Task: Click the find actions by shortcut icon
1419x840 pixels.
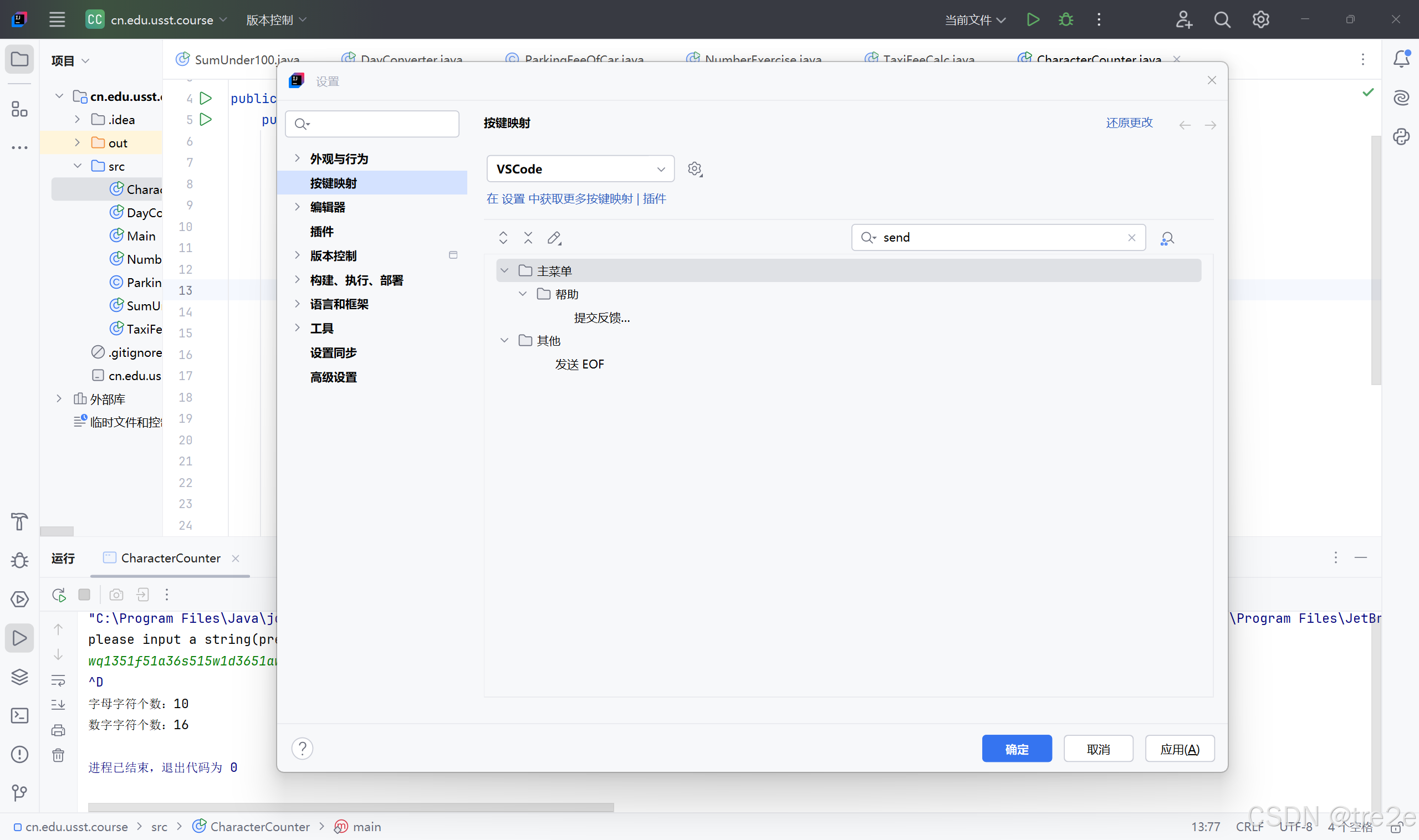Action: pyautogui.click(x=1167, y=238)
